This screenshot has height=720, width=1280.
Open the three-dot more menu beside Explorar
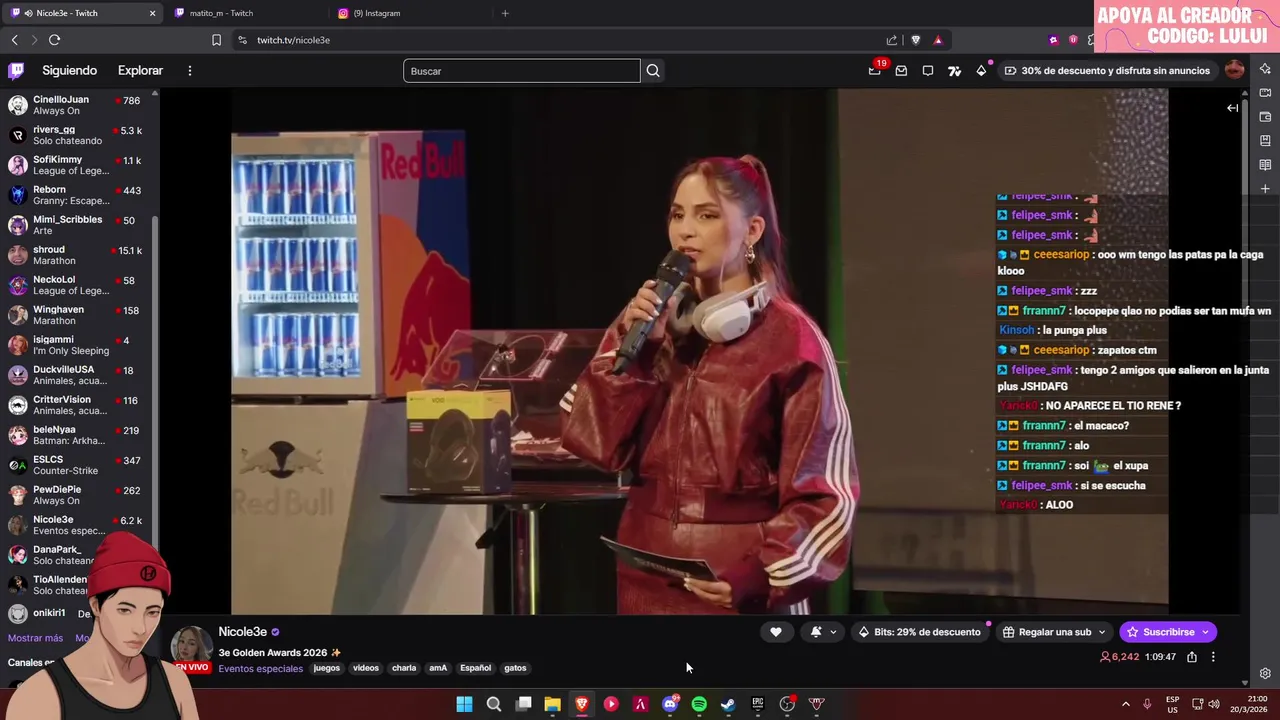click(189, 71)
